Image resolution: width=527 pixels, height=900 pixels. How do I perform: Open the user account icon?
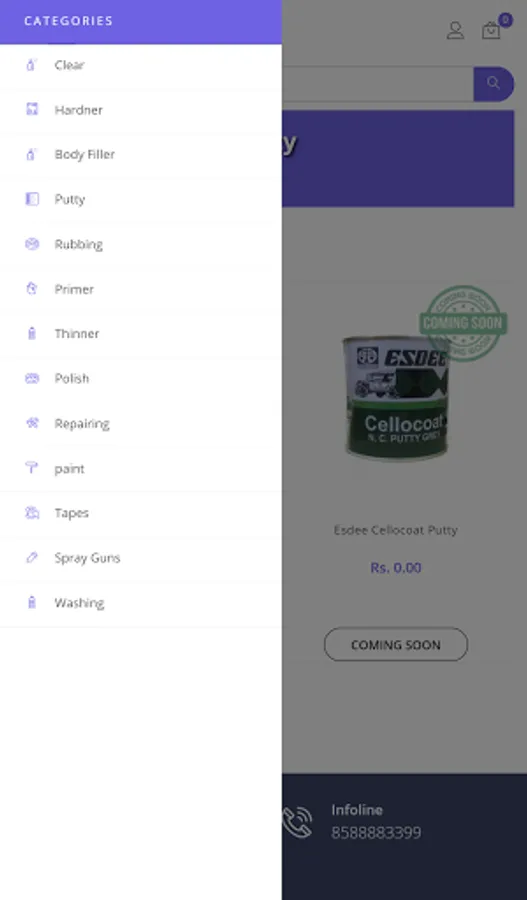point(455,30)
